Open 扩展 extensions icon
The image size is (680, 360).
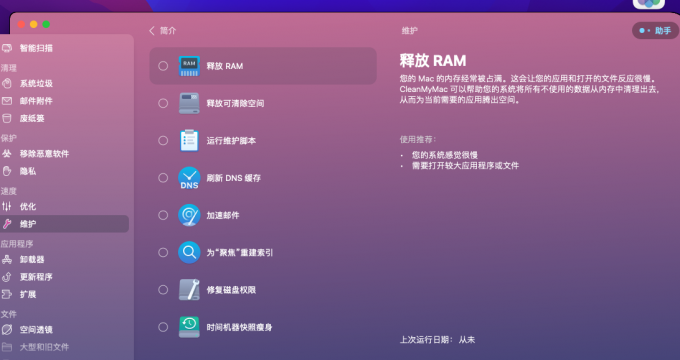7,294
